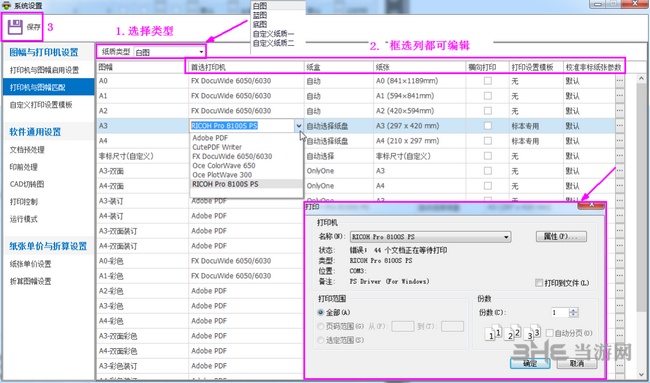Expand the A3 row printer dropdown arrow
The image size is (650, 383).
[x=299, y=126]
